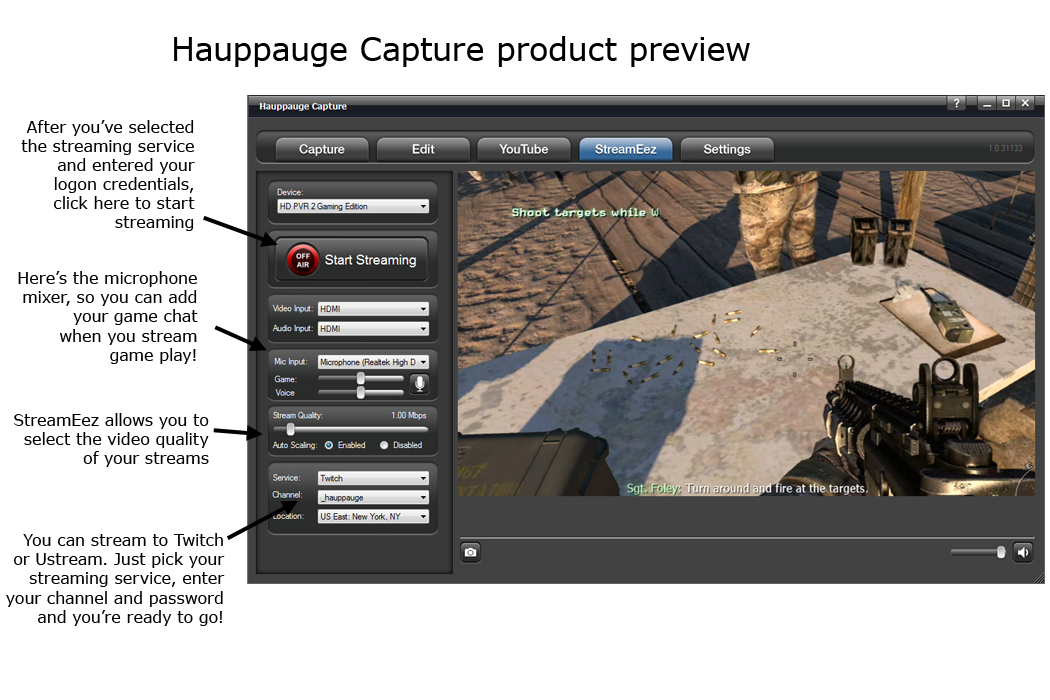The image size is (1050, 700).
Task: Select Disabled for Auto Scaling
Action: (384, 445)
